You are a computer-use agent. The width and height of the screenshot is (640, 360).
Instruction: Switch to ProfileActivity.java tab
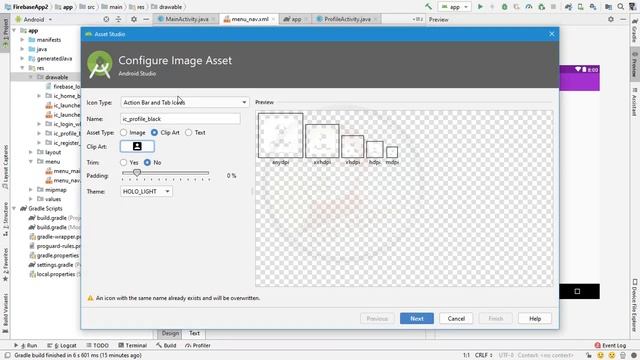[x=347, y=19]
